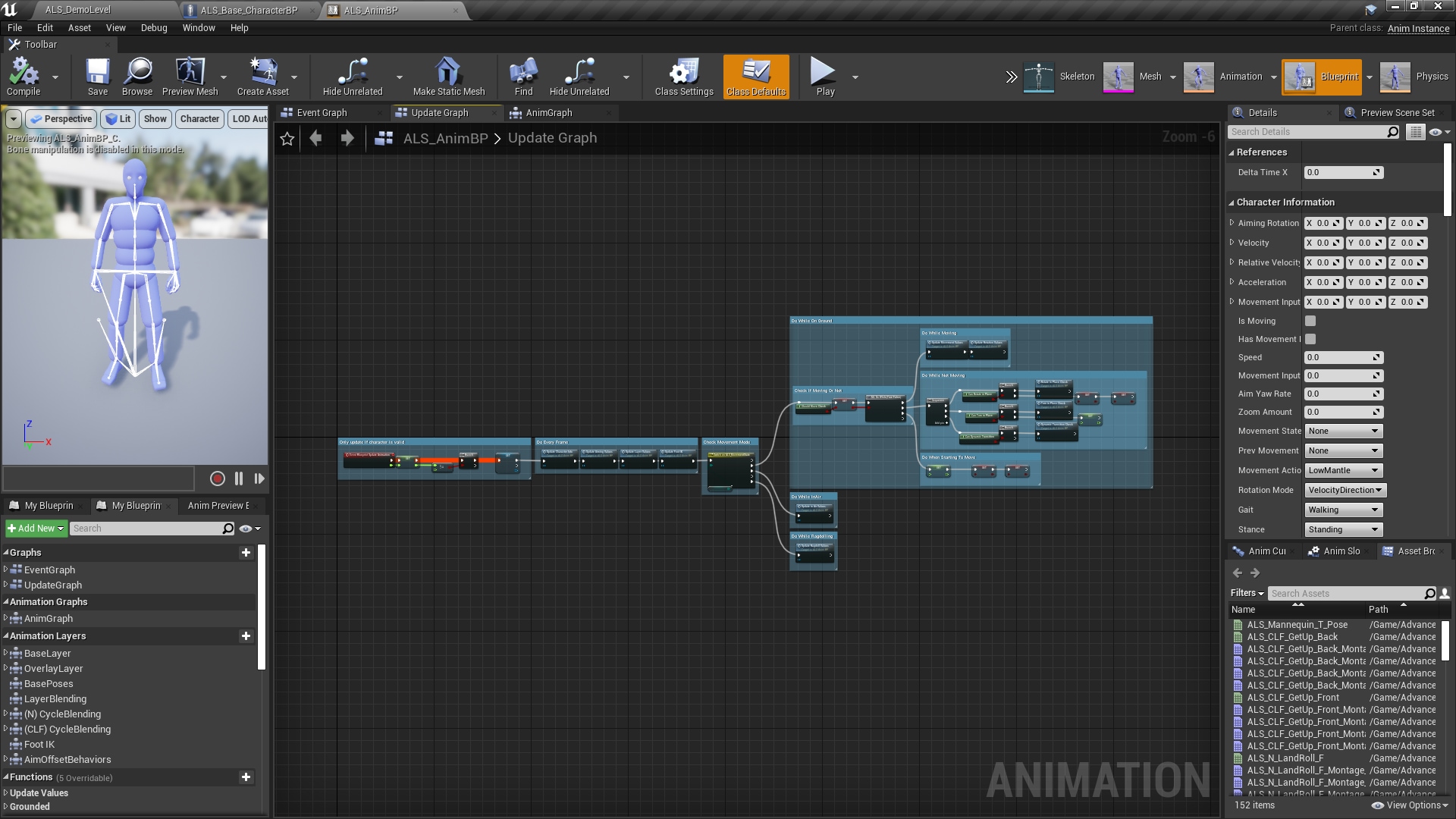Open the Compile options dropdown arrow
Image resolution: width=1456 pixels, height=819 pixels.
(55, 77)
